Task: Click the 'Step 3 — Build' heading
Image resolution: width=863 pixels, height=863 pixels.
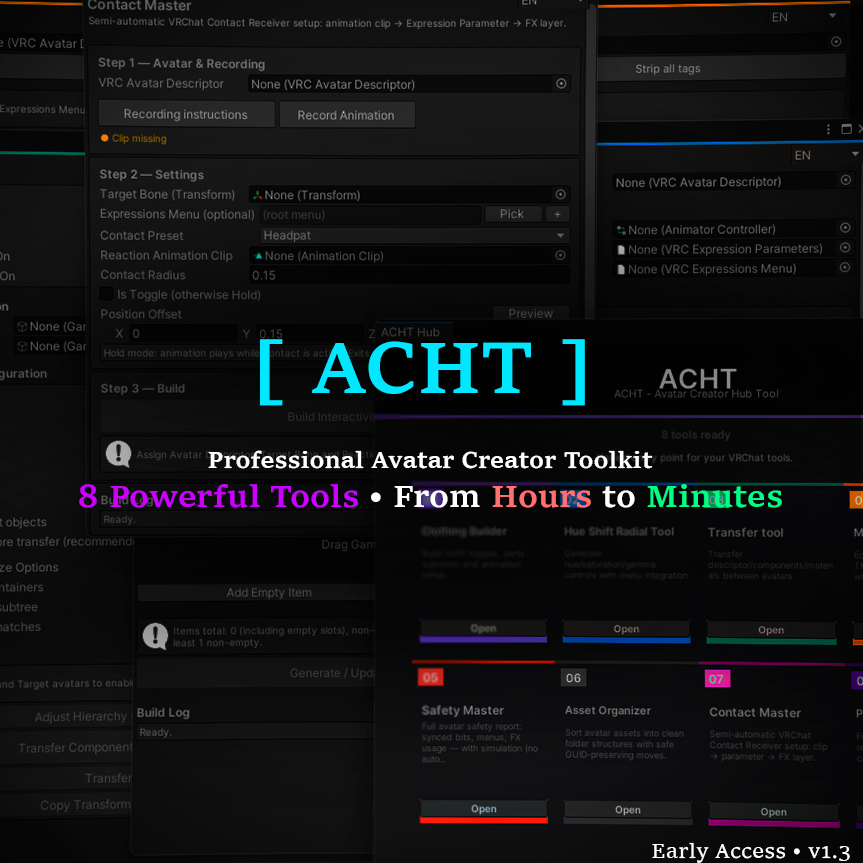Action: (143, 388)
